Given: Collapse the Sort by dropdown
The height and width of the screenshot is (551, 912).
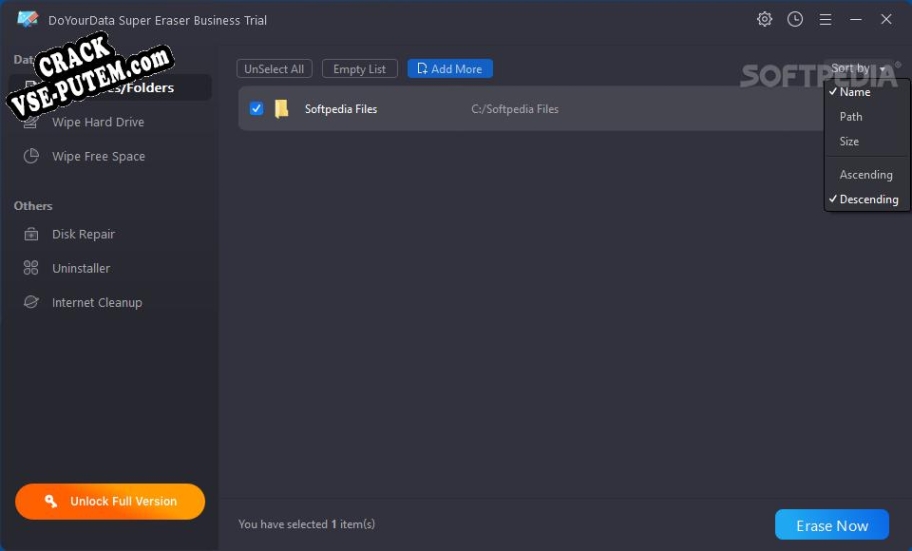Looking at the screenshot, I should pos(858,69).
